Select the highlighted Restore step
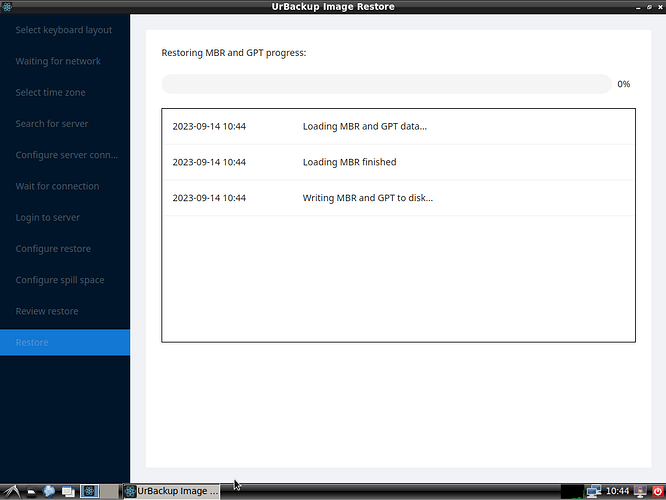The width and height of the screenshot is (666, 500). (x=65, y=342)
